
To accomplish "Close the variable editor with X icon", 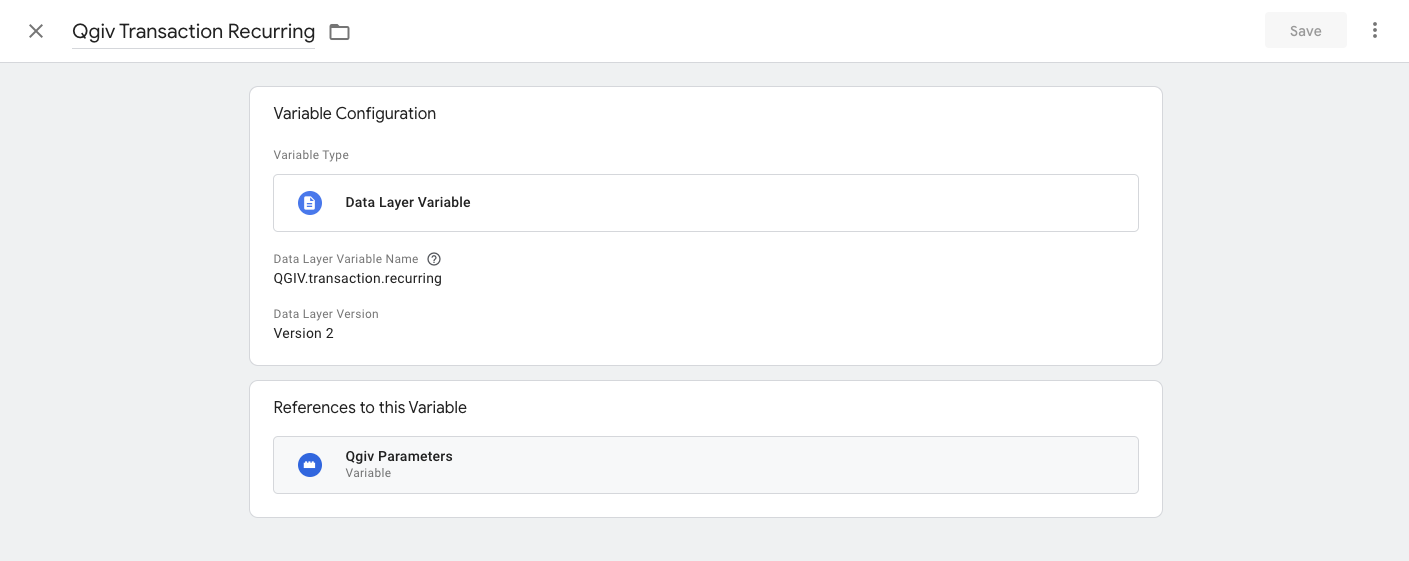I will coord(36,31).
